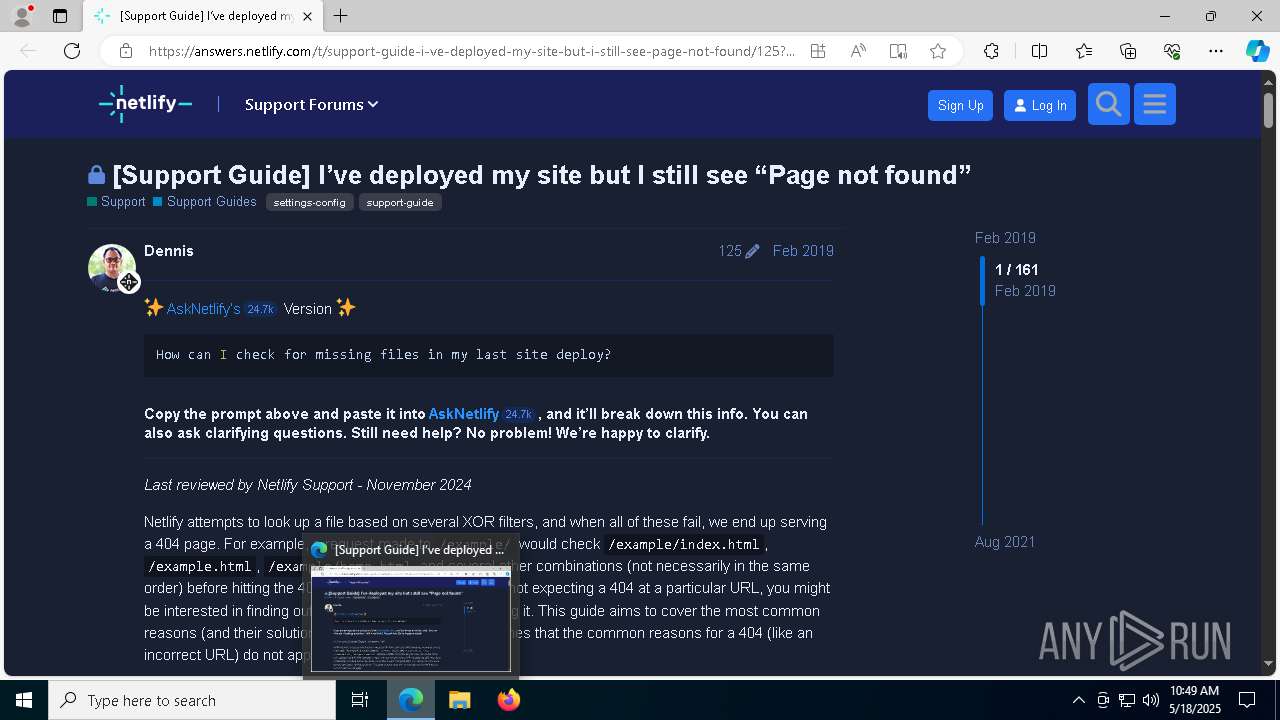The image size is (1280, 720).
Task: Expand the Support Forums dropdown
Action: (311, 104)
